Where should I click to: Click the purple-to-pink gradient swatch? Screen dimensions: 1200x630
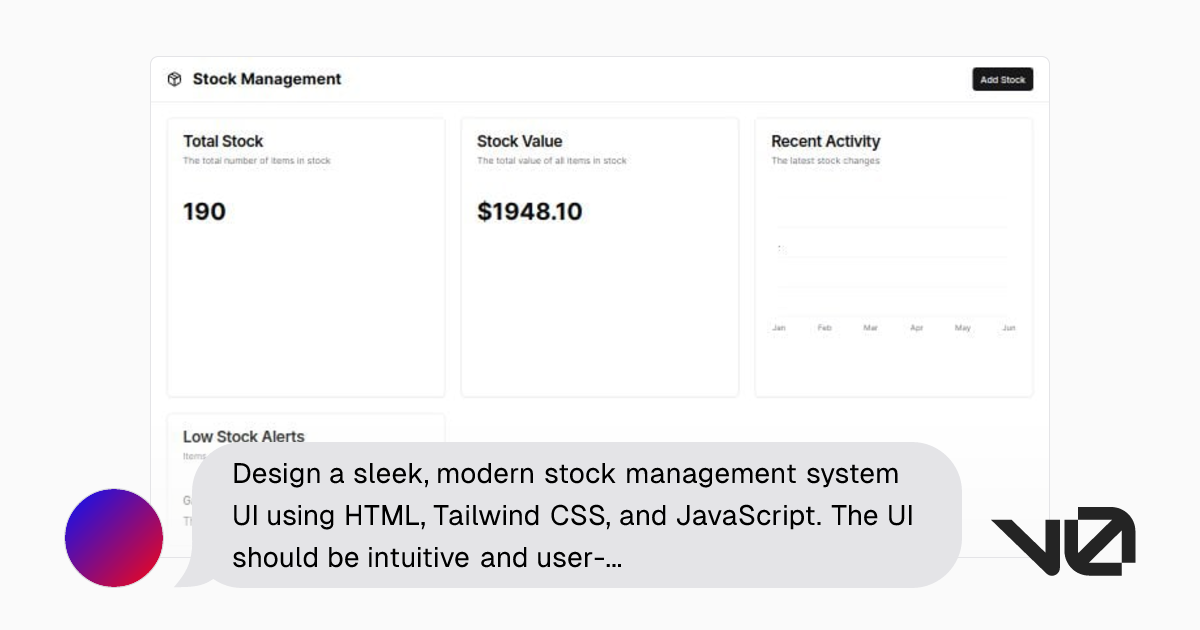tap(113, 537)
